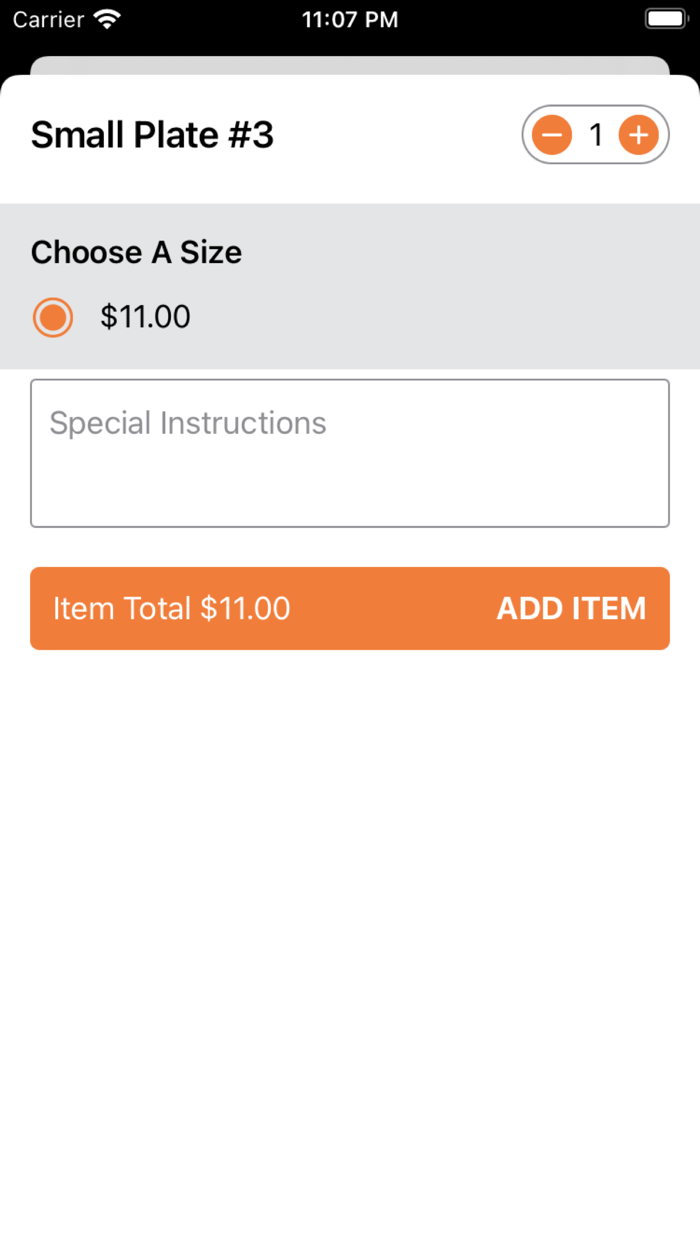The height and width of the screenshot is (1244, 700).
Task: Click gray section background right of $11.00 option
Action: coord(450,318)
